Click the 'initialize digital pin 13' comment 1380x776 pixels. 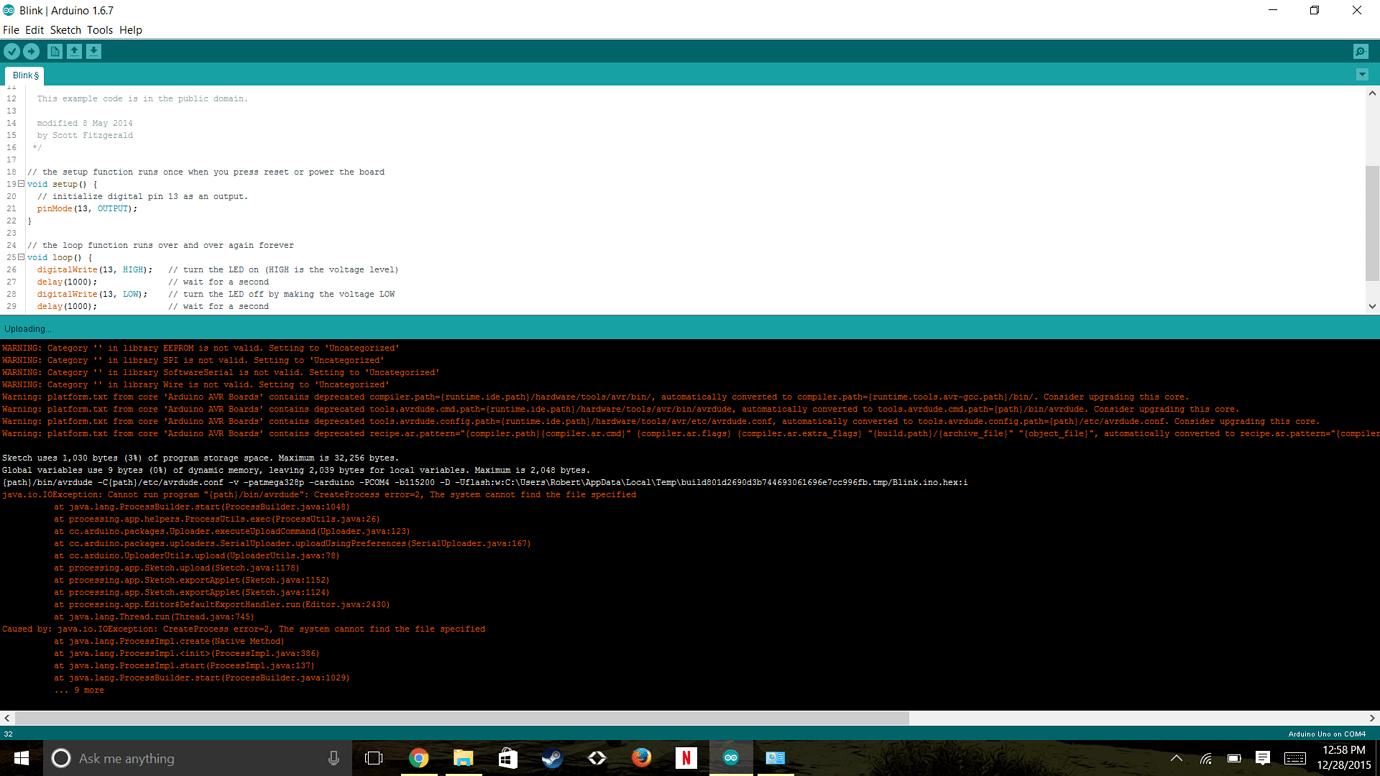pyautogui.click(x=142, y=196)
